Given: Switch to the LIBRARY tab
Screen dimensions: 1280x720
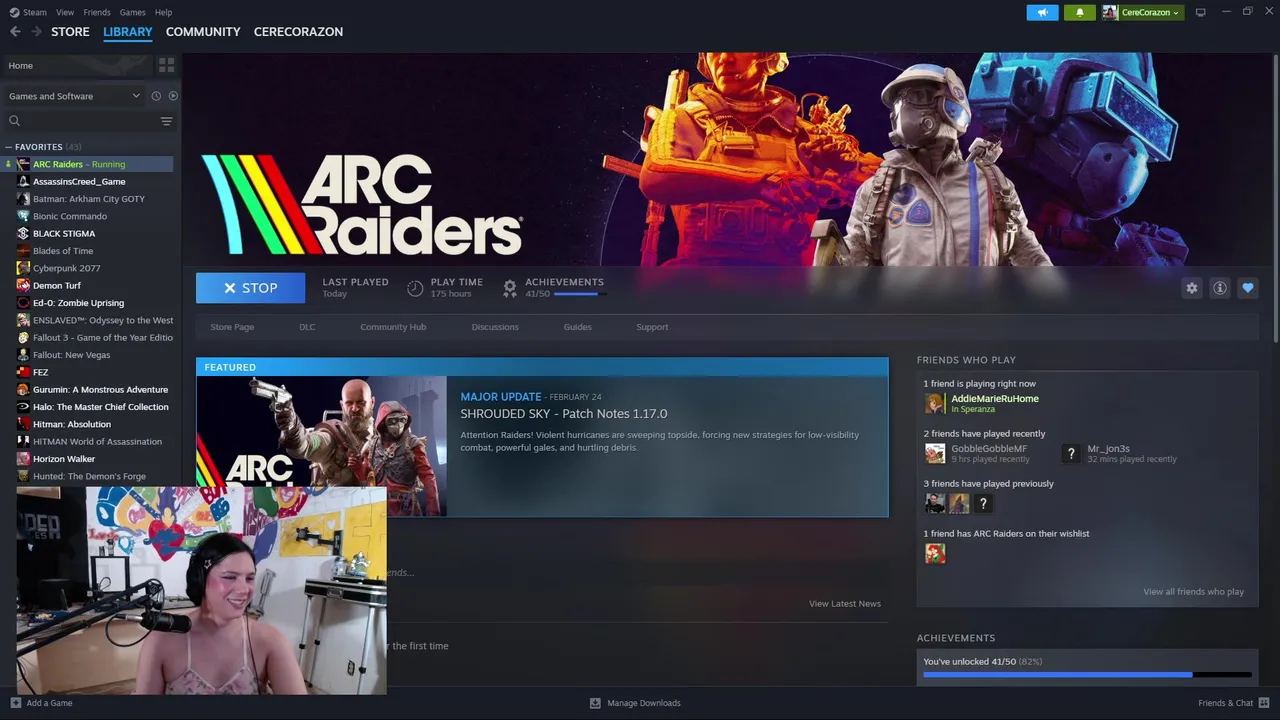Looking at the screenshot, I should click(128, 31).
